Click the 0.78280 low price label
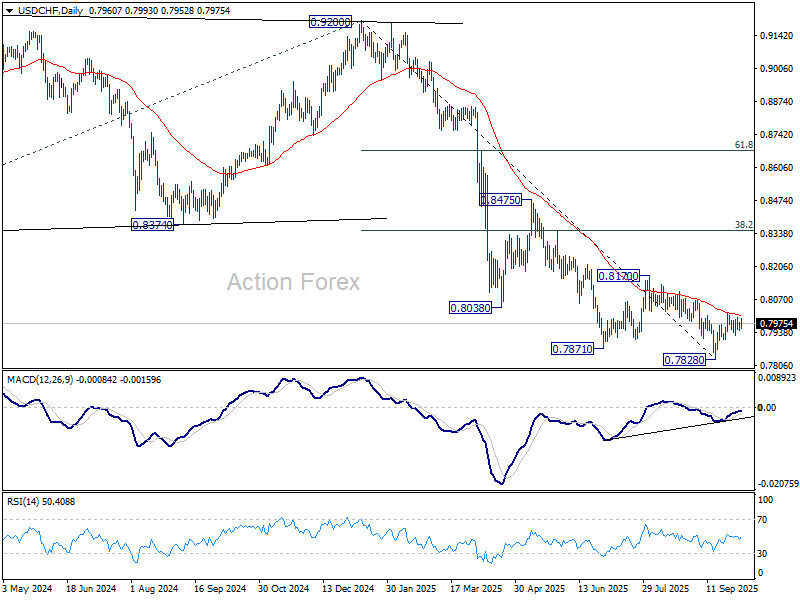800x600 pixels. coord(684,360)
